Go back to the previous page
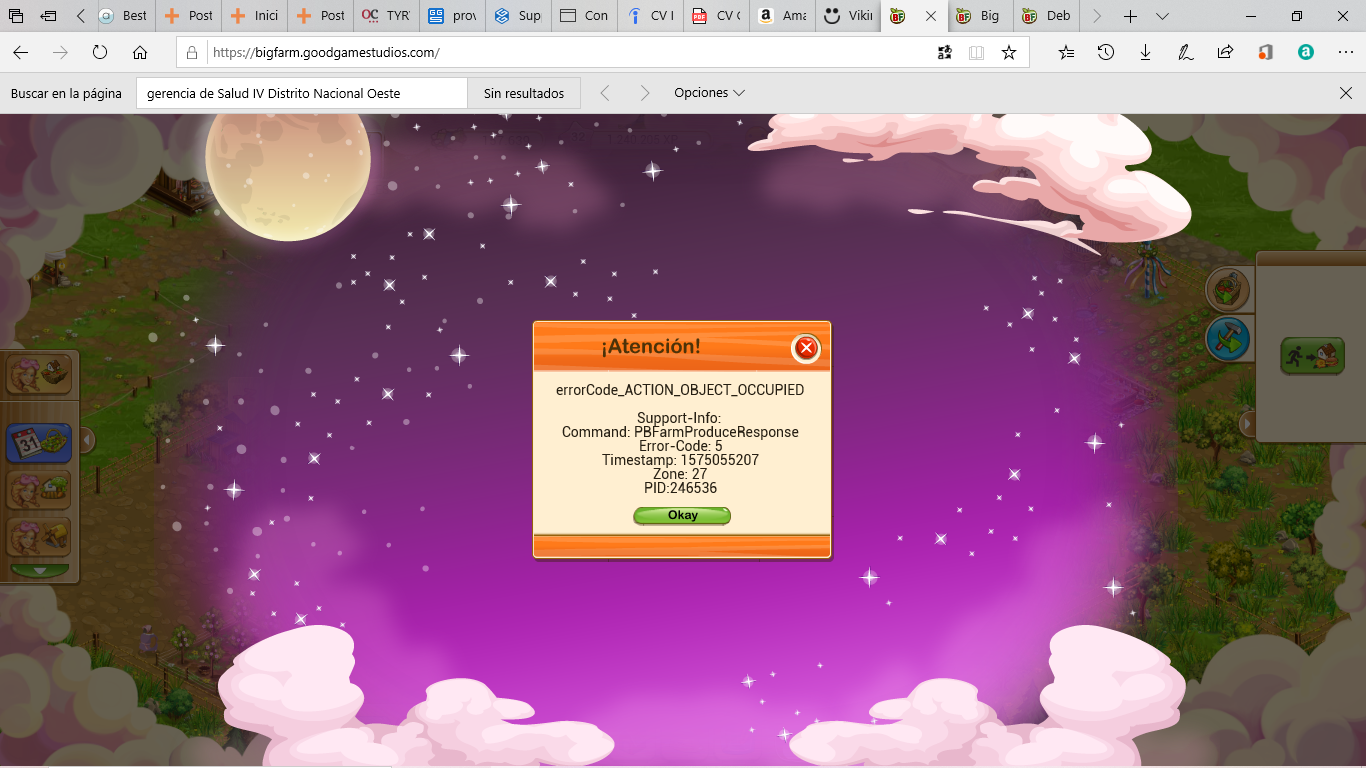The height and width of the screenshot is (768, 1366). click(21, 52)
